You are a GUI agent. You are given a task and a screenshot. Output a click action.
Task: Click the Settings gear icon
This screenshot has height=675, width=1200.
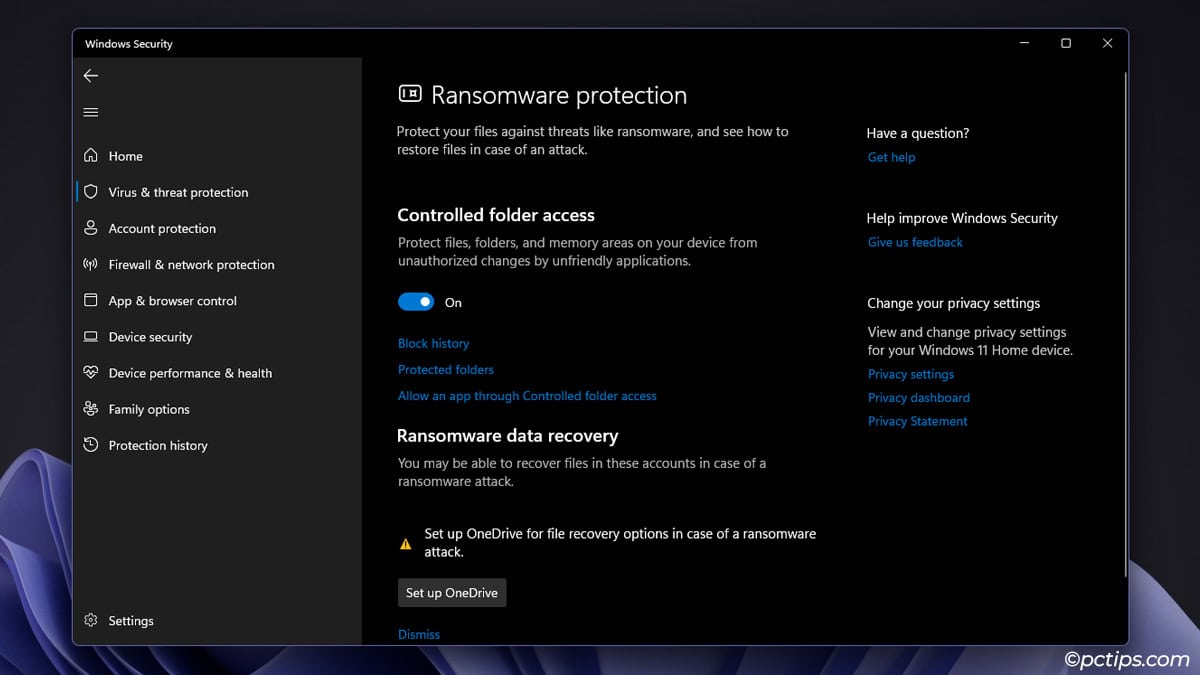[91, 621]
